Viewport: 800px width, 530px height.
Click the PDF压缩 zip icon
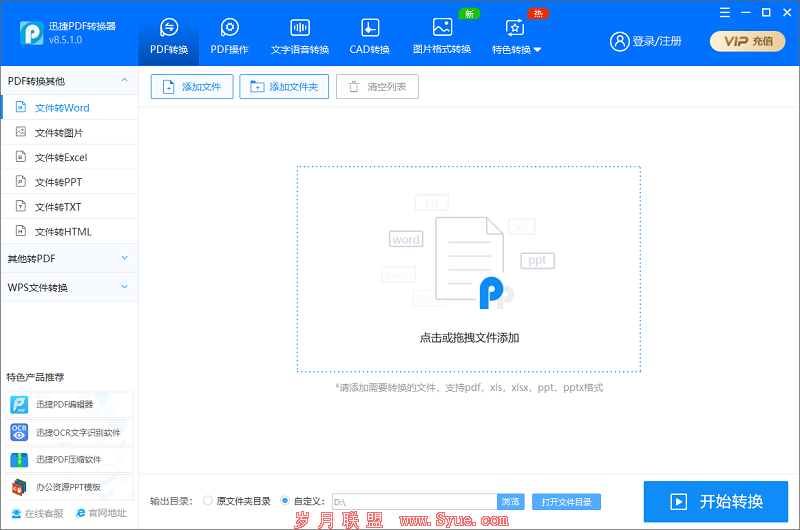pos(19,460)
